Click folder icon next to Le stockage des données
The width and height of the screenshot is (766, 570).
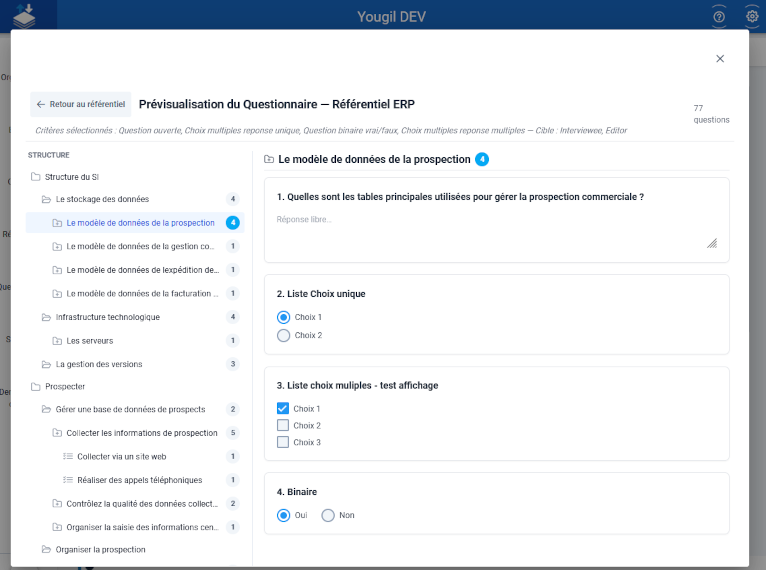[46, 199]
